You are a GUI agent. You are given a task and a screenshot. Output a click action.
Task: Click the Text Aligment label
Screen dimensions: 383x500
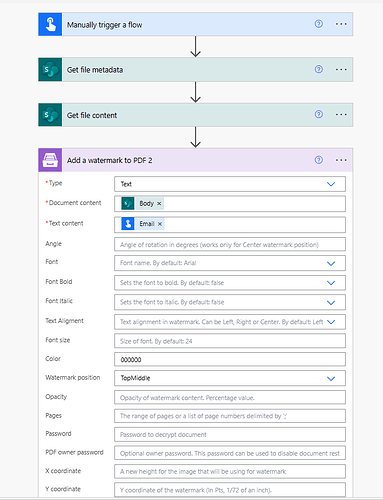64,321
